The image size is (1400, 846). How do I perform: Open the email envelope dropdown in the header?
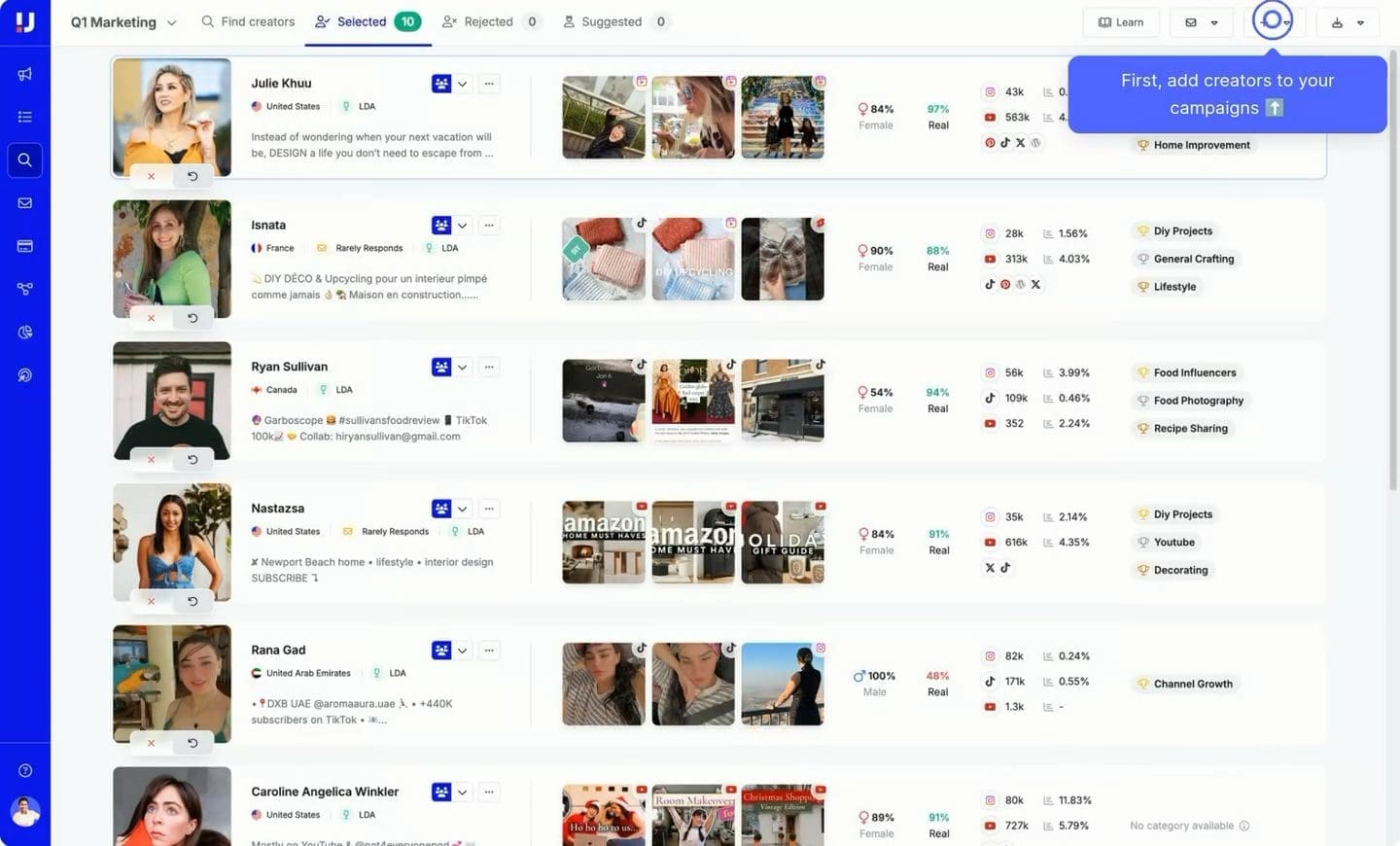[1202, 22]
